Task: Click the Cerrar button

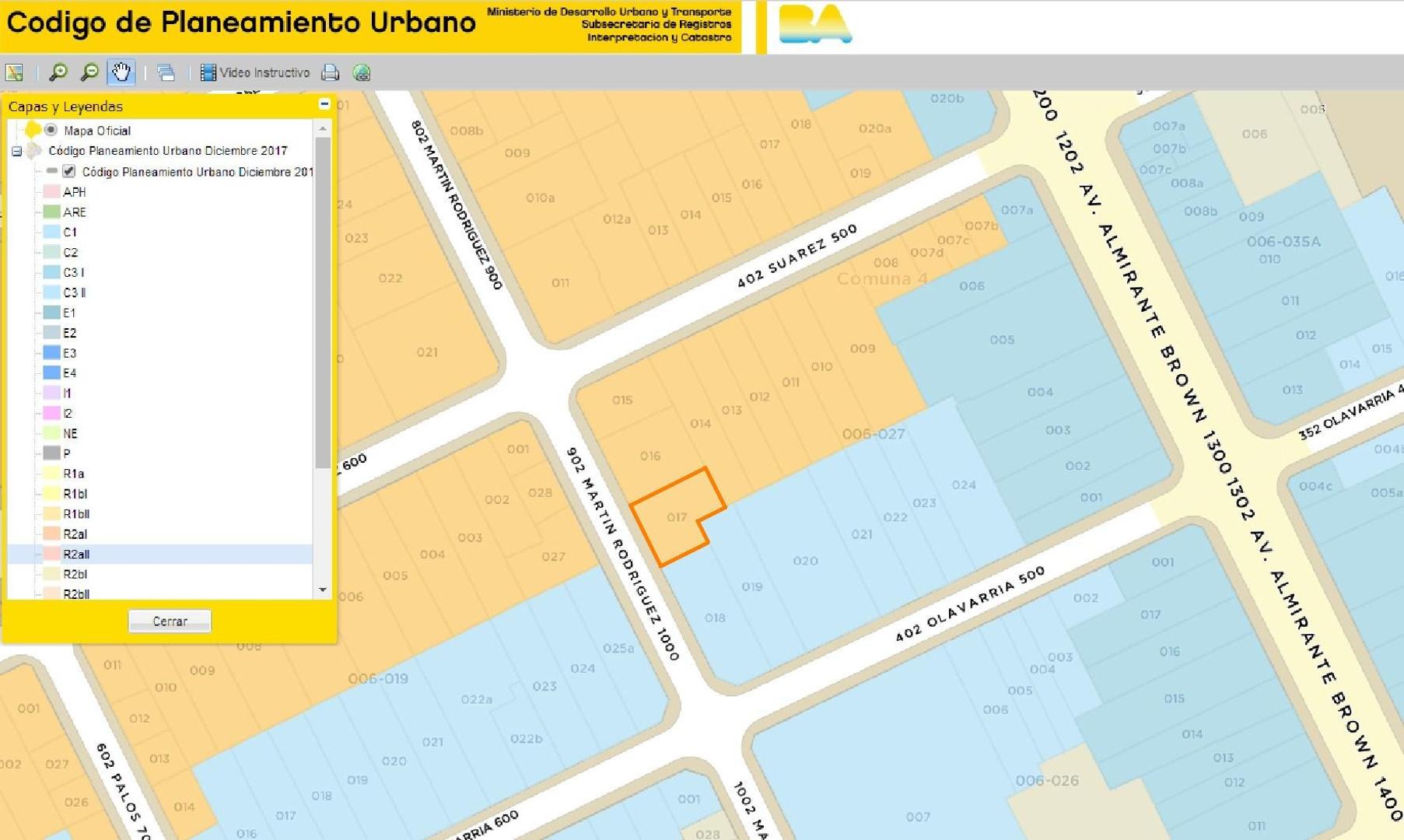Action: [170, 621]
